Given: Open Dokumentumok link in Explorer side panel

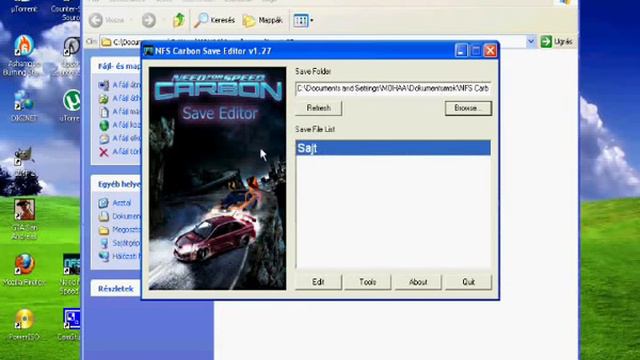Looking at the screenshot, I should click(x=120, y=216).
